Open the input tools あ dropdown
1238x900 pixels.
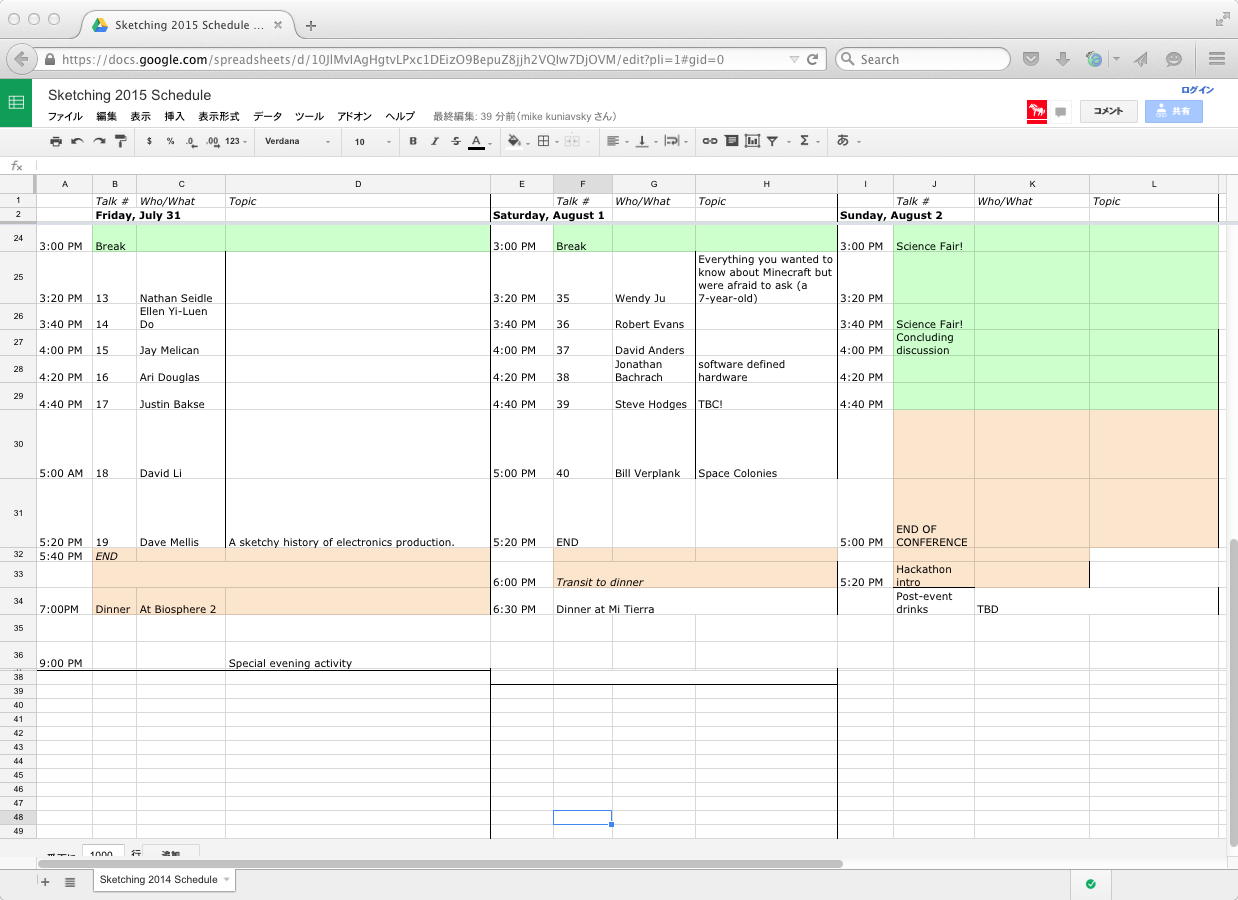point(848,142)
